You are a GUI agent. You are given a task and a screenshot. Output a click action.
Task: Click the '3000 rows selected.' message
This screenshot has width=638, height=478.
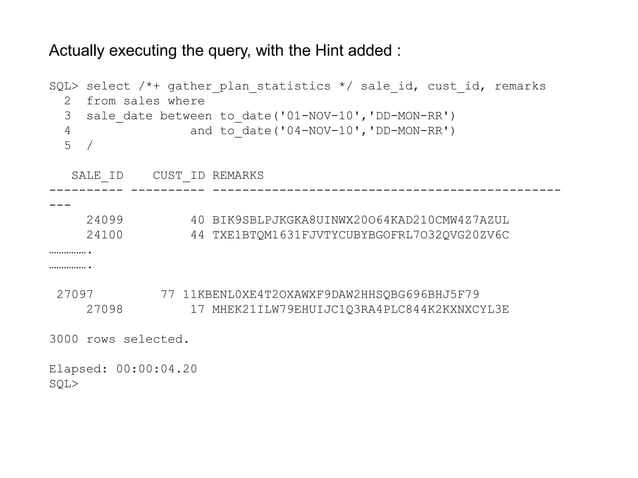point(119,339)
